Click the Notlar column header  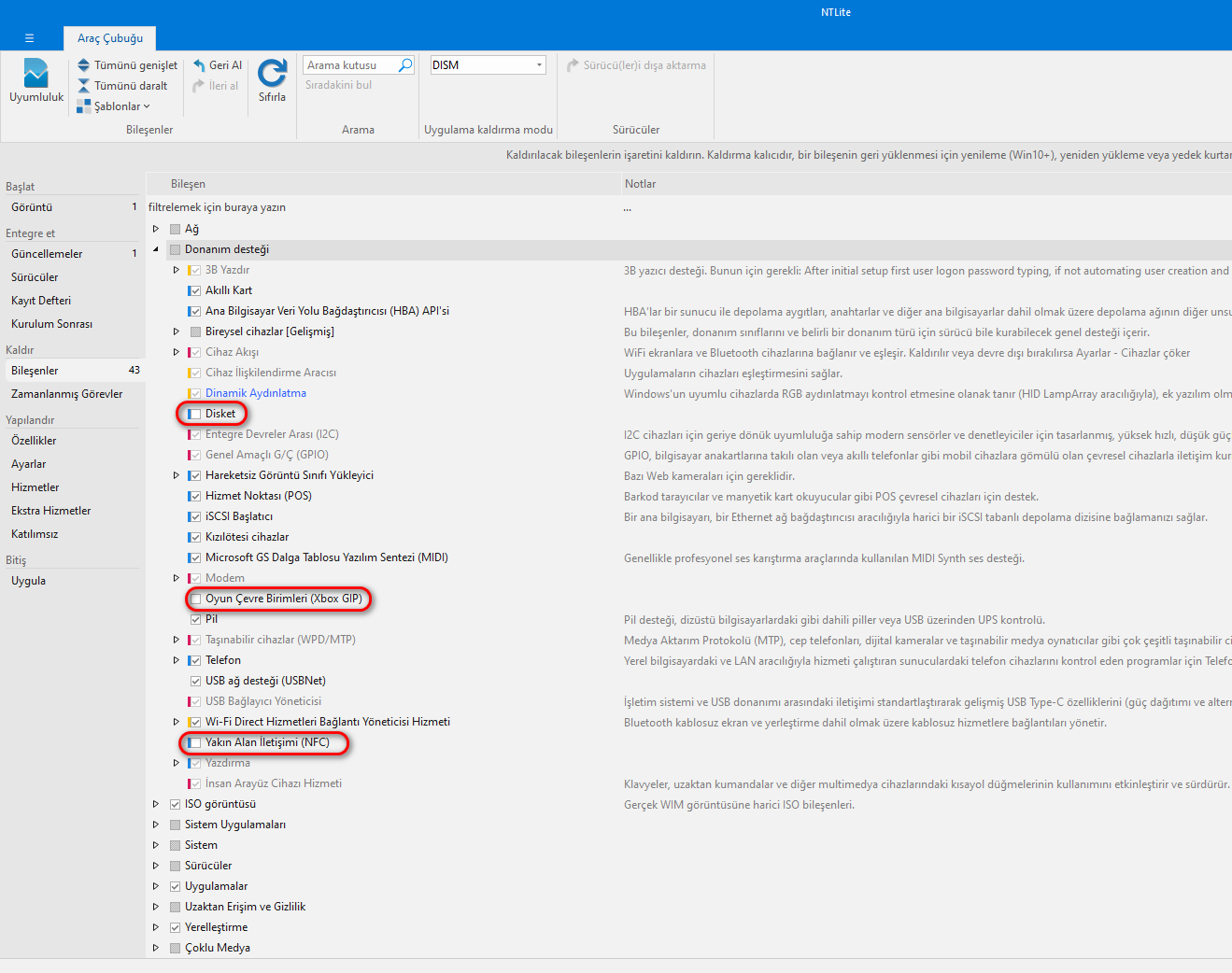pos(927,184)
